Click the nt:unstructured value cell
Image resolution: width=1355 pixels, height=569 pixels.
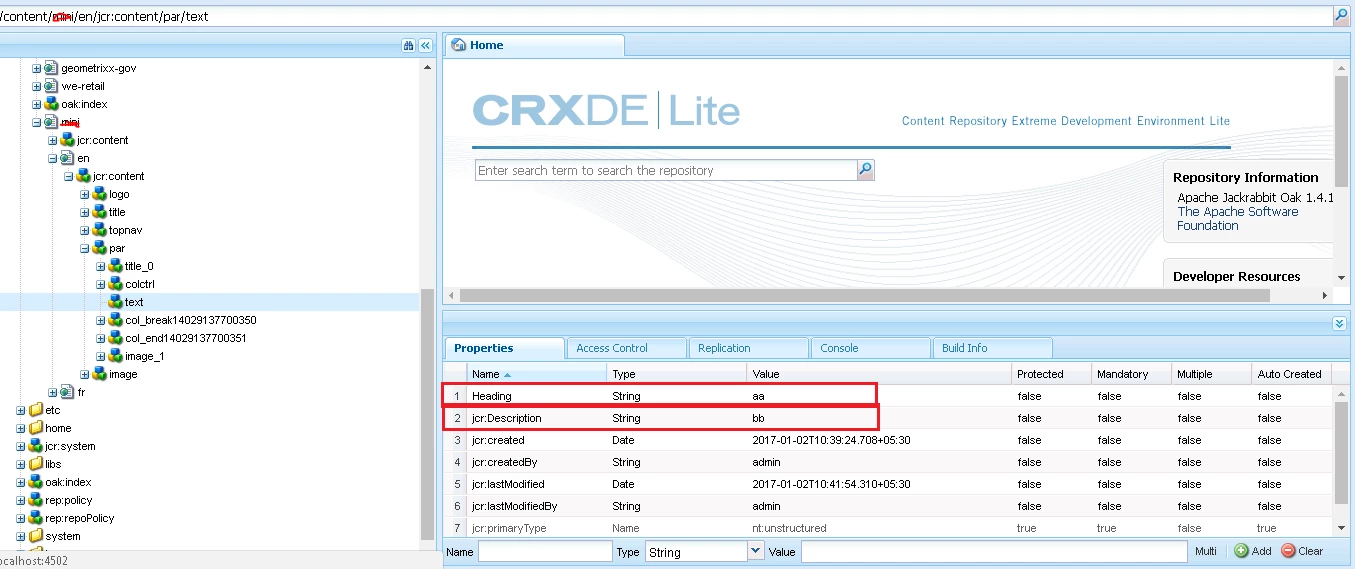(789, 528)
